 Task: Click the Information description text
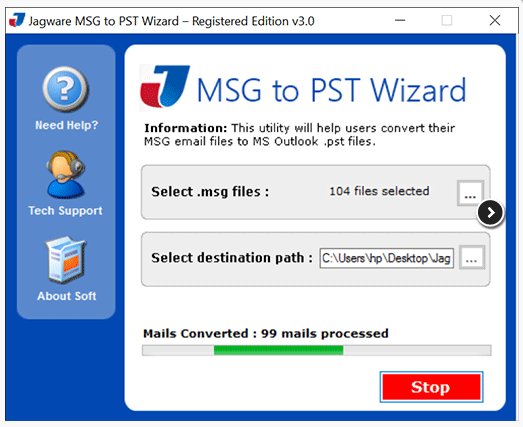(x=299, y=135)
